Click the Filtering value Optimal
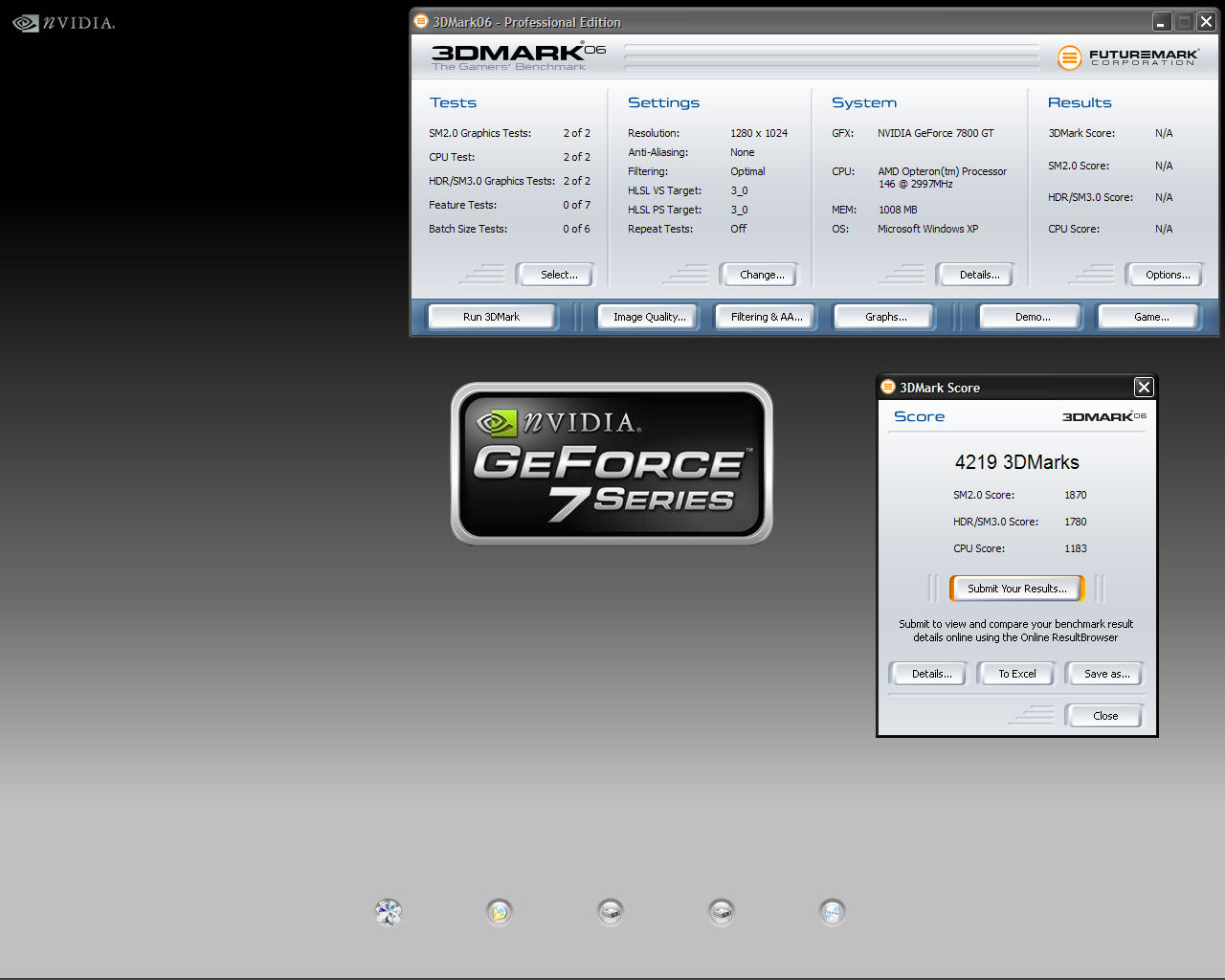Image resolution: width=1225 pixels, height=980 pixels. tap(747, 171)
